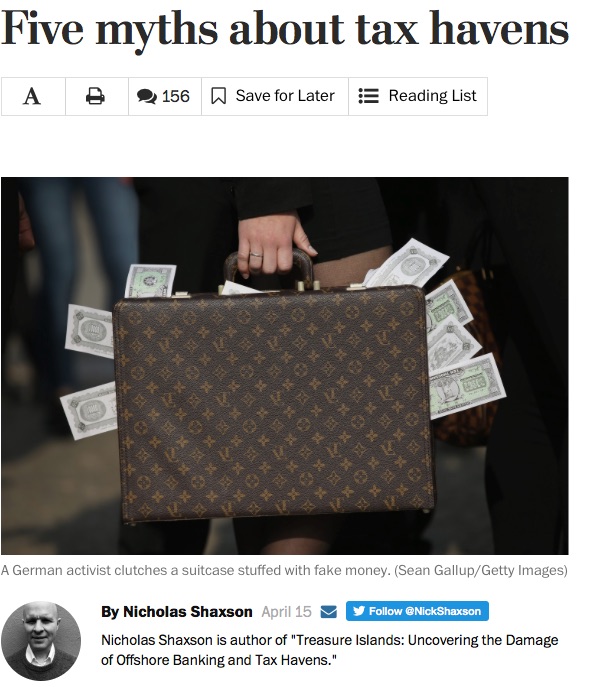Click the printer icon
This screenshot has height=687, width=595.
tap(95, 96)
